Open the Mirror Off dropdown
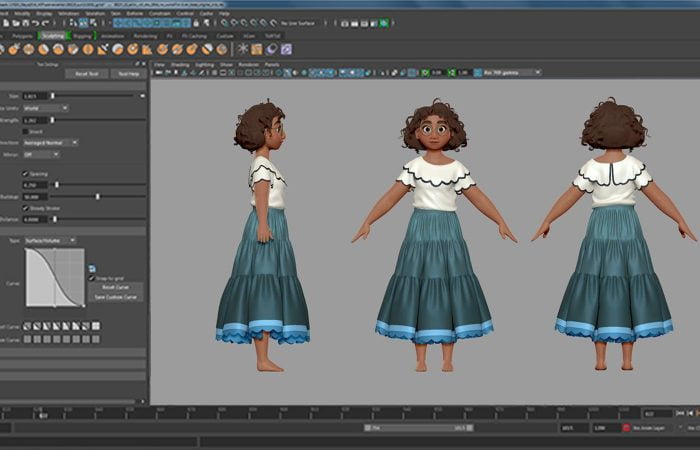 41,154
